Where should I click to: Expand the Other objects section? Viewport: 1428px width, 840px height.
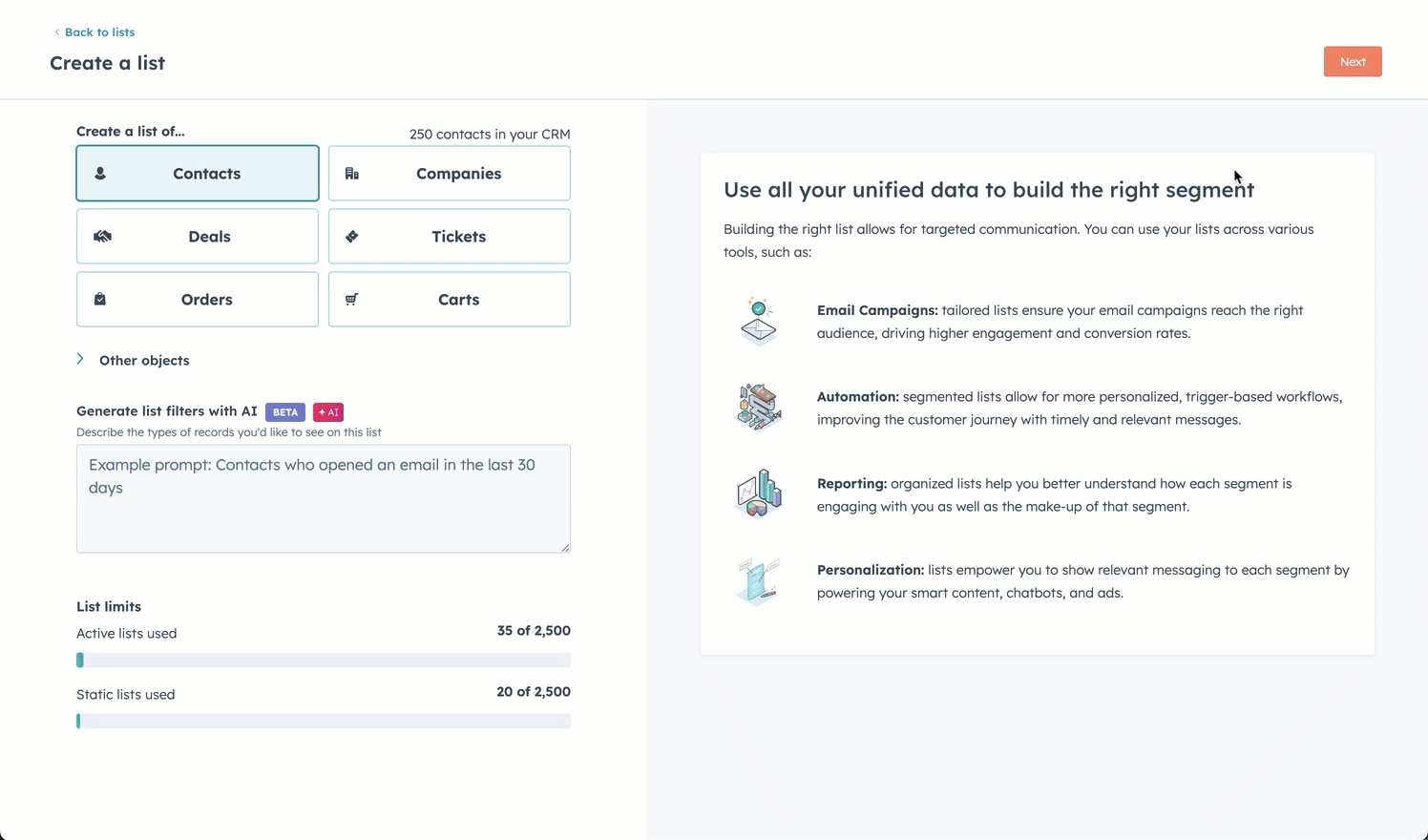click(80, 359)
